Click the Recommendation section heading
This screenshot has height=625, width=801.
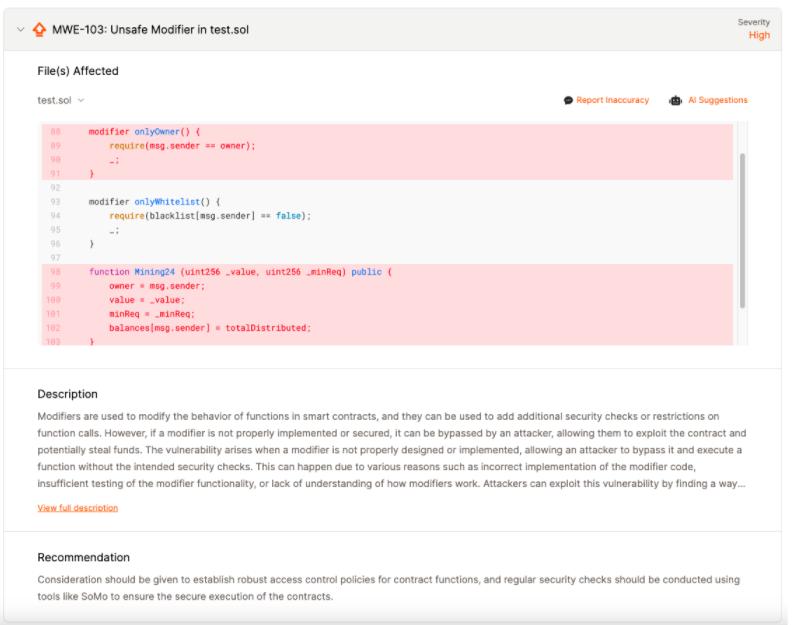click(83, 557)
